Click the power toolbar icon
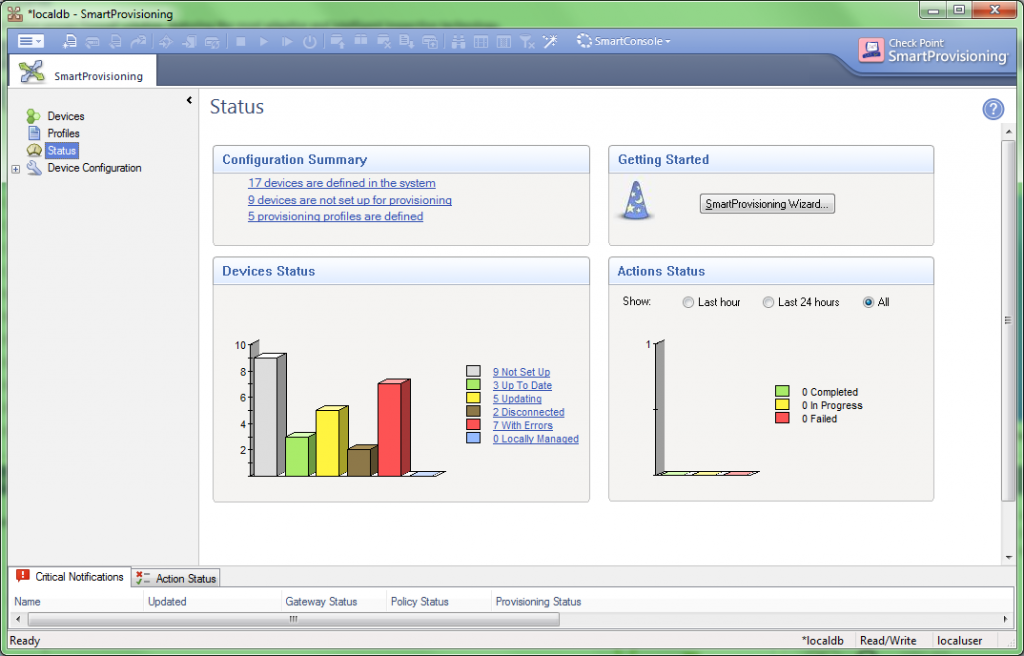The height and width of the screenshot is (656, 1024). tap(310, 41)
